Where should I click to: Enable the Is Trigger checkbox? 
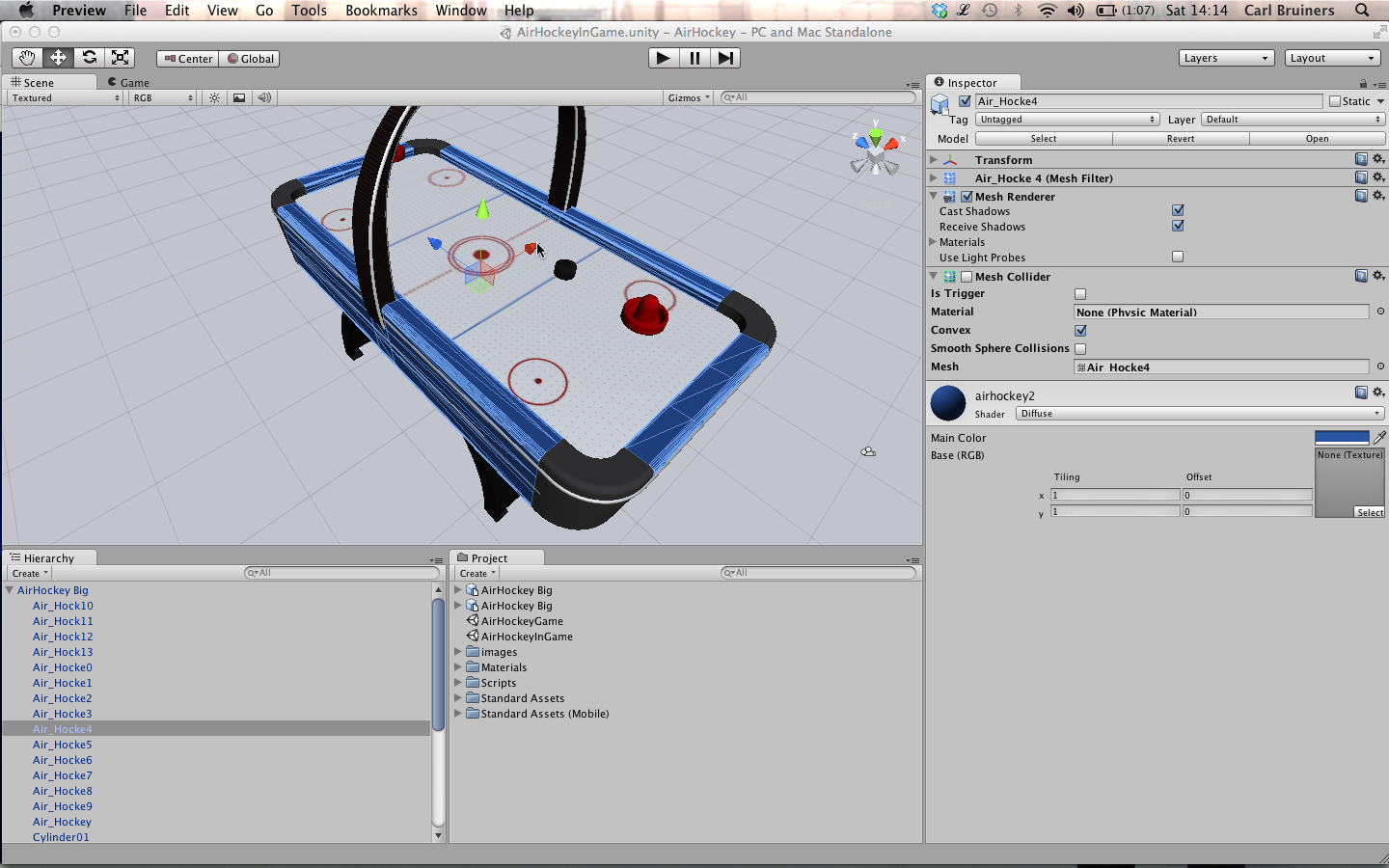tap(1080, 294)
